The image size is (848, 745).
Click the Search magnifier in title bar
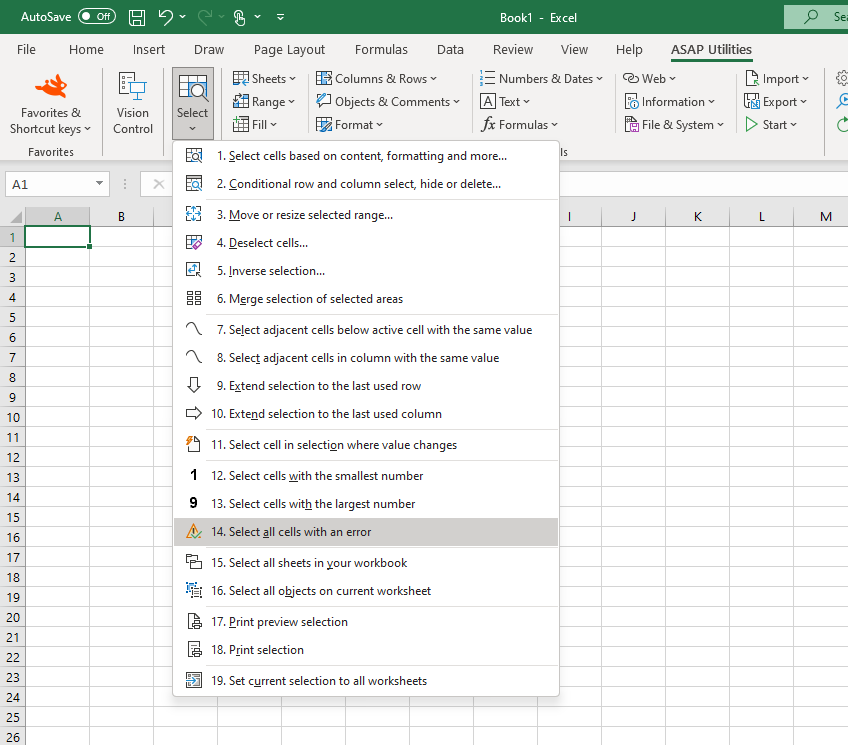point(810,17)
